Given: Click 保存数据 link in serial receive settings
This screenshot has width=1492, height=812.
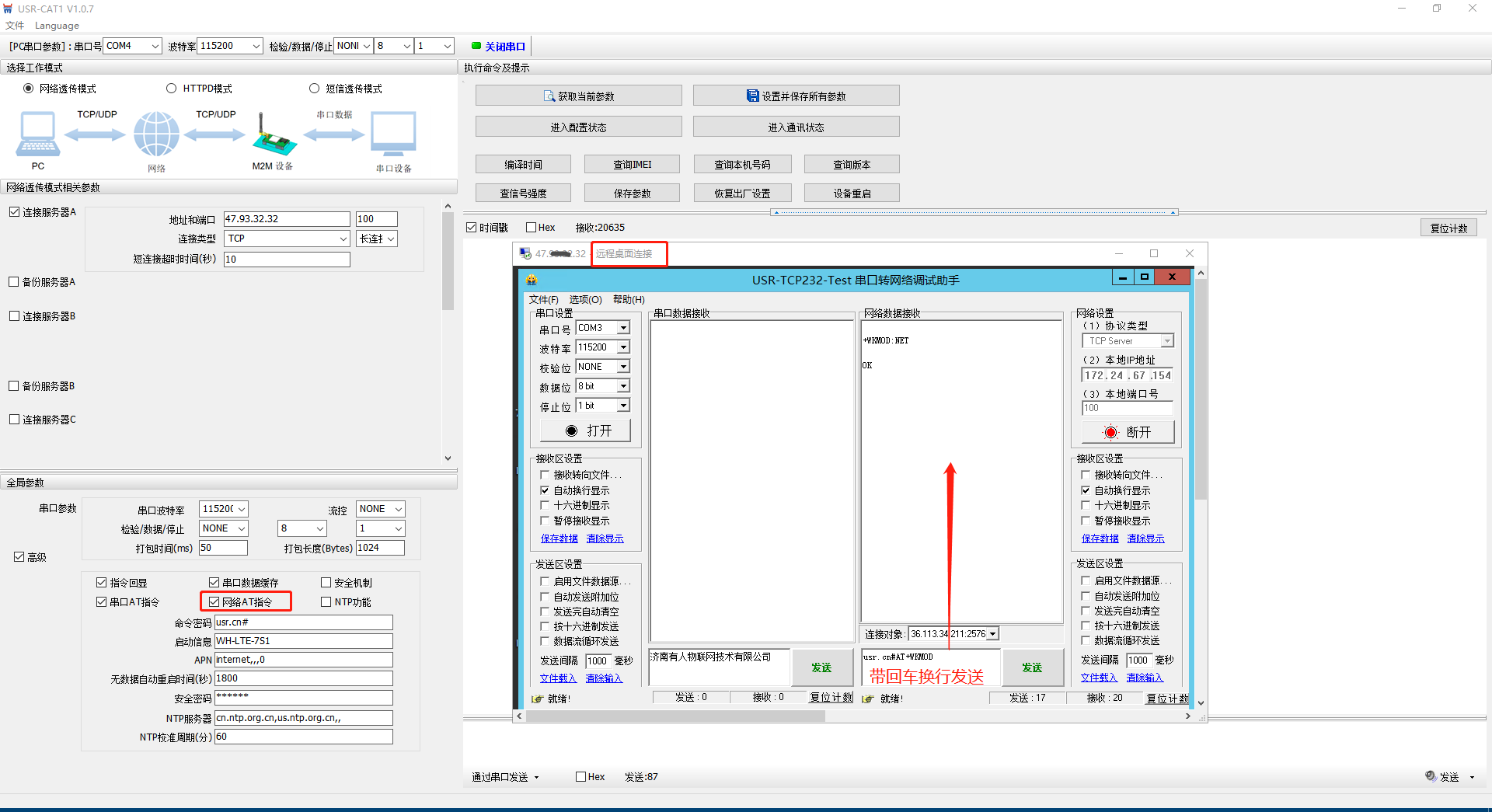Looking at the screenshot, I should coord(559,538).
